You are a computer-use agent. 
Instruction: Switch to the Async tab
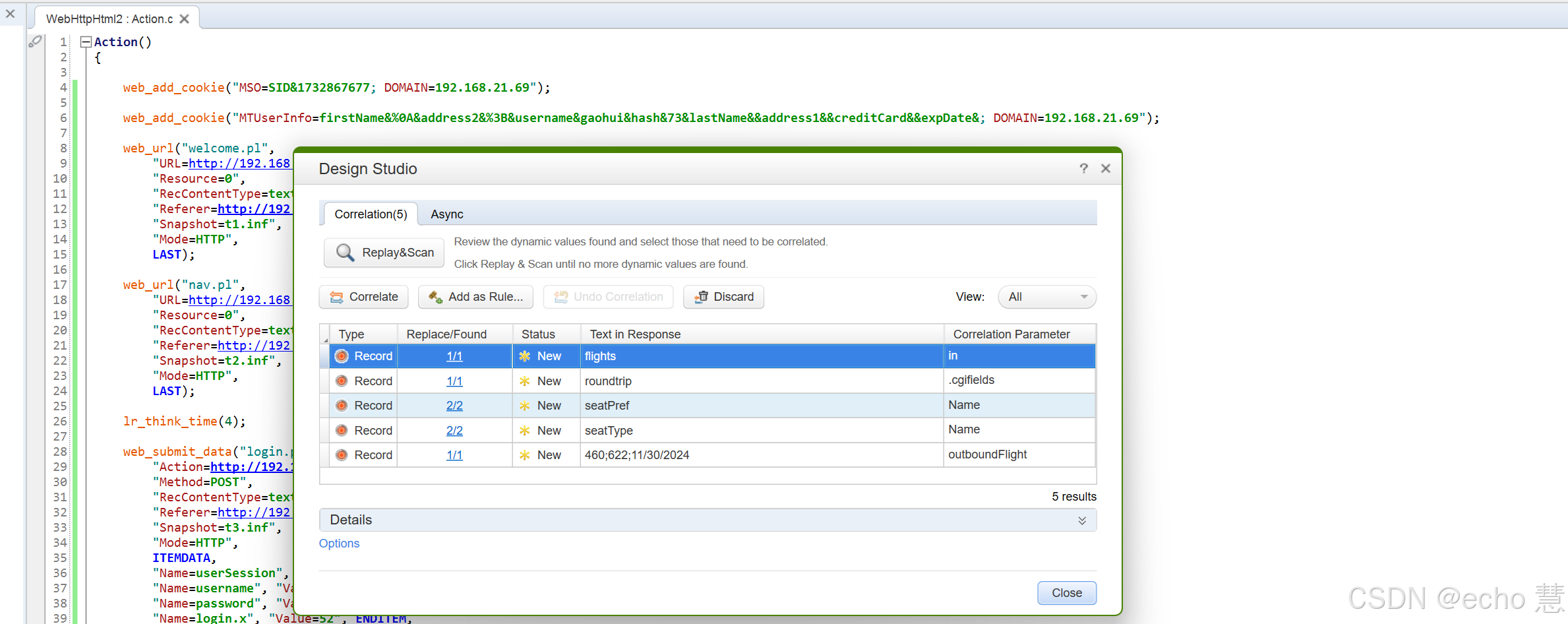tap(447, 214)
